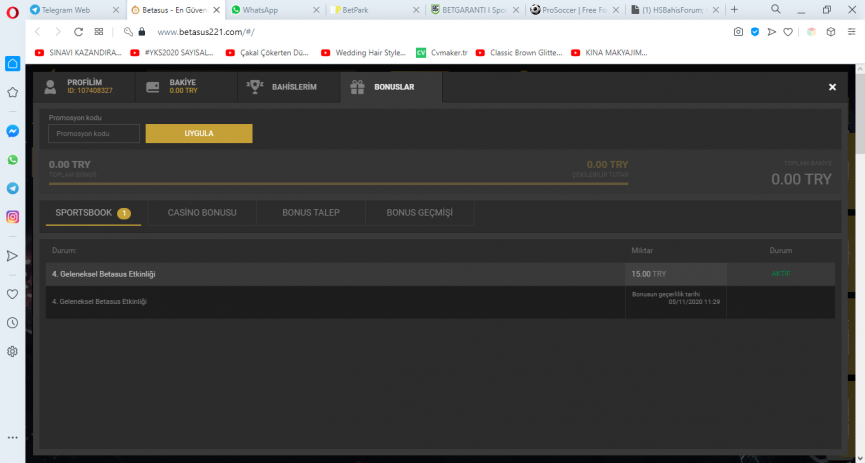Click the Uygula apply button
The width and height of the screenshot is (865, 463).
point(199,134)
